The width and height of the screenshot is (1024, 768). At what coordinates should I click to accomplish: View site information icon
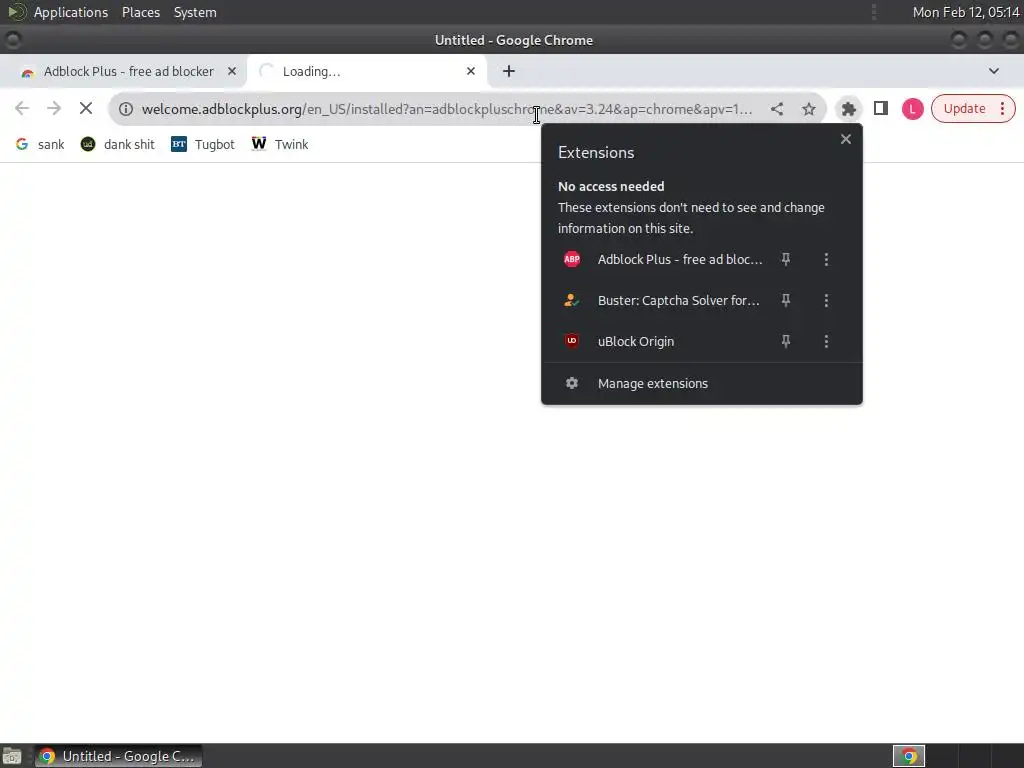(x=126, y=109)
